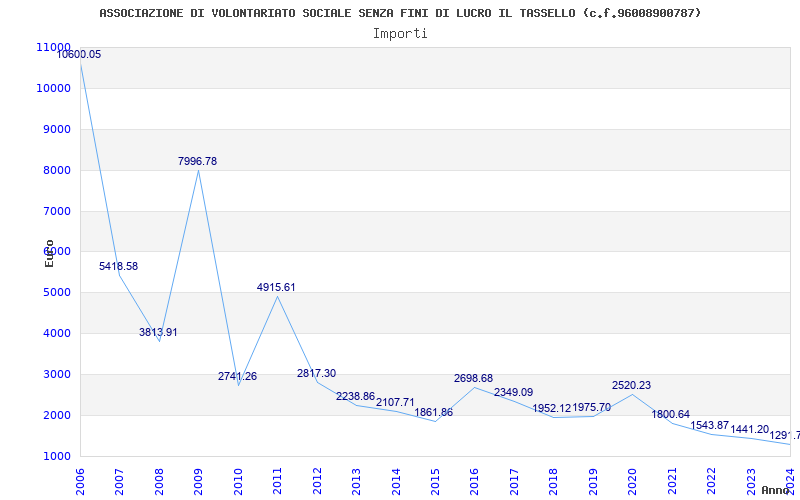Select the 1800.64 data label
Image resolution: width=800 pixels, height=500 pixels.
pos(670,415)
